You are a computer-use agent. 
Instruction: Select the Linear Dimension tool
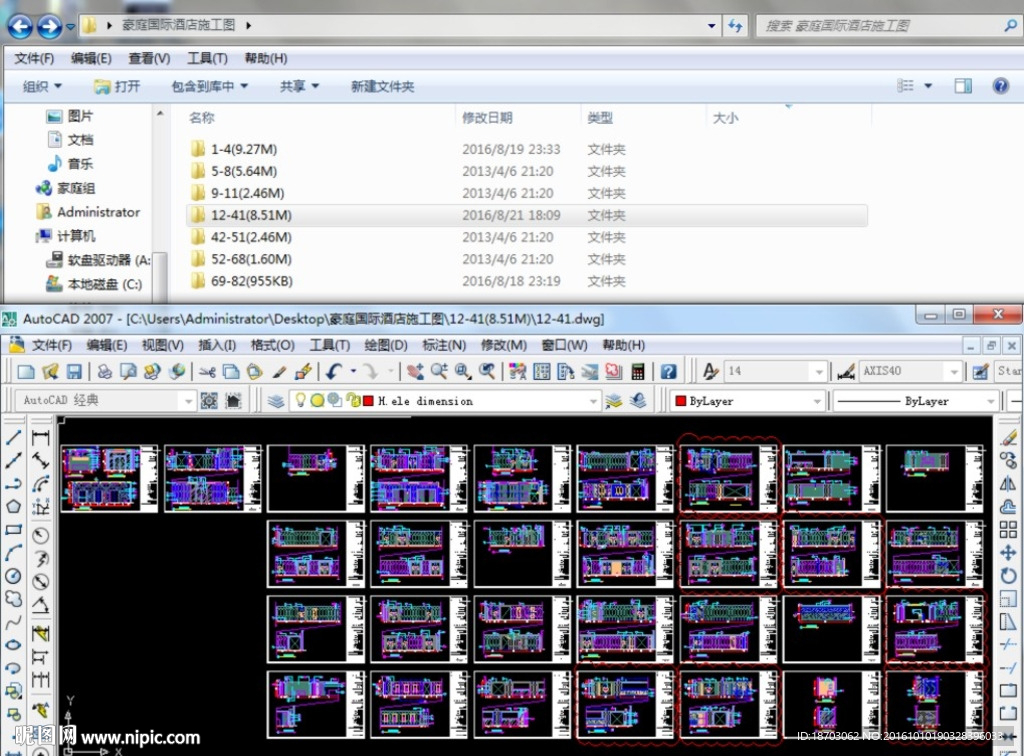point(40,437)
